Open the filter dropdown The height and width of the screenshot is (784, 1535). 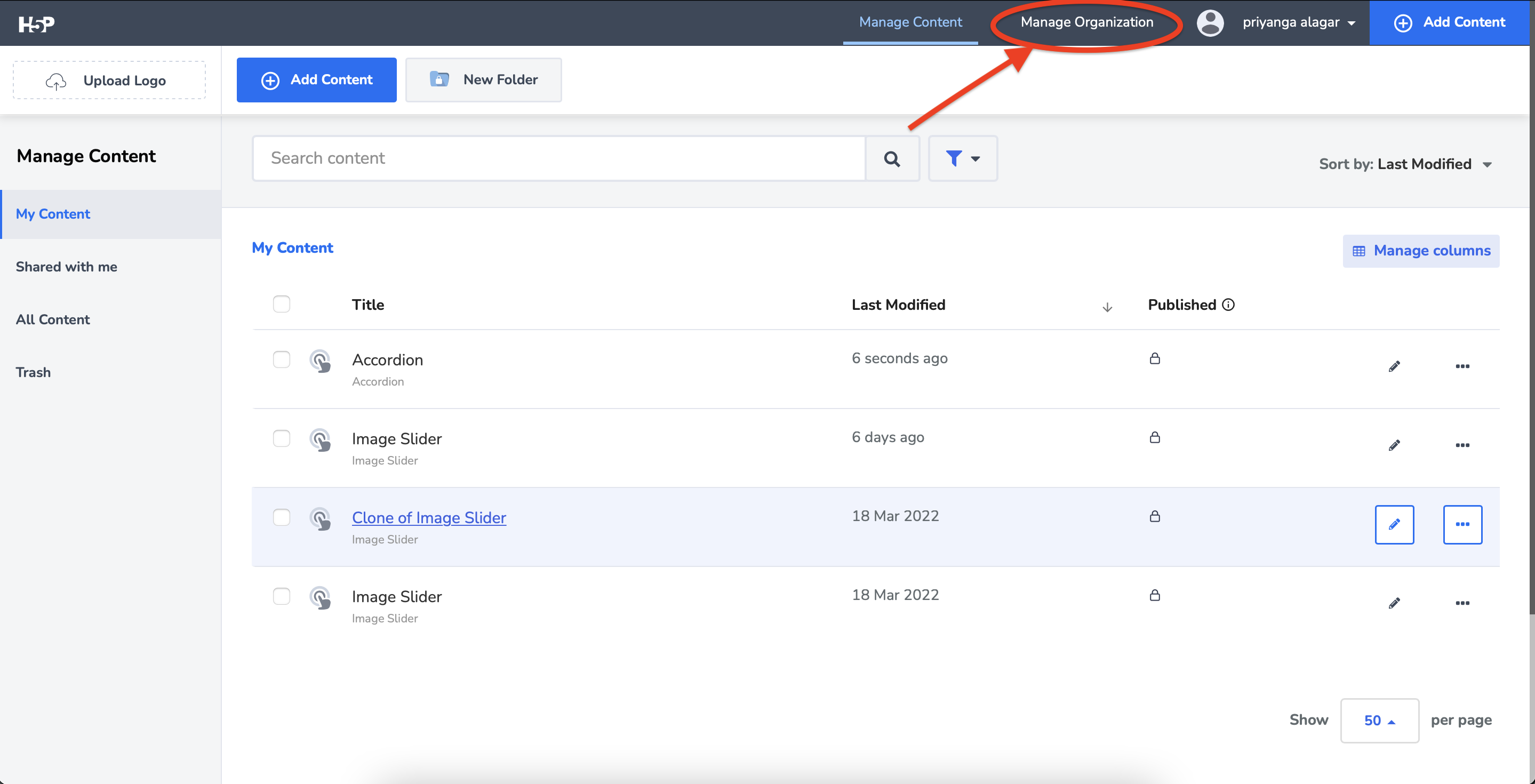tap(962, 158)
